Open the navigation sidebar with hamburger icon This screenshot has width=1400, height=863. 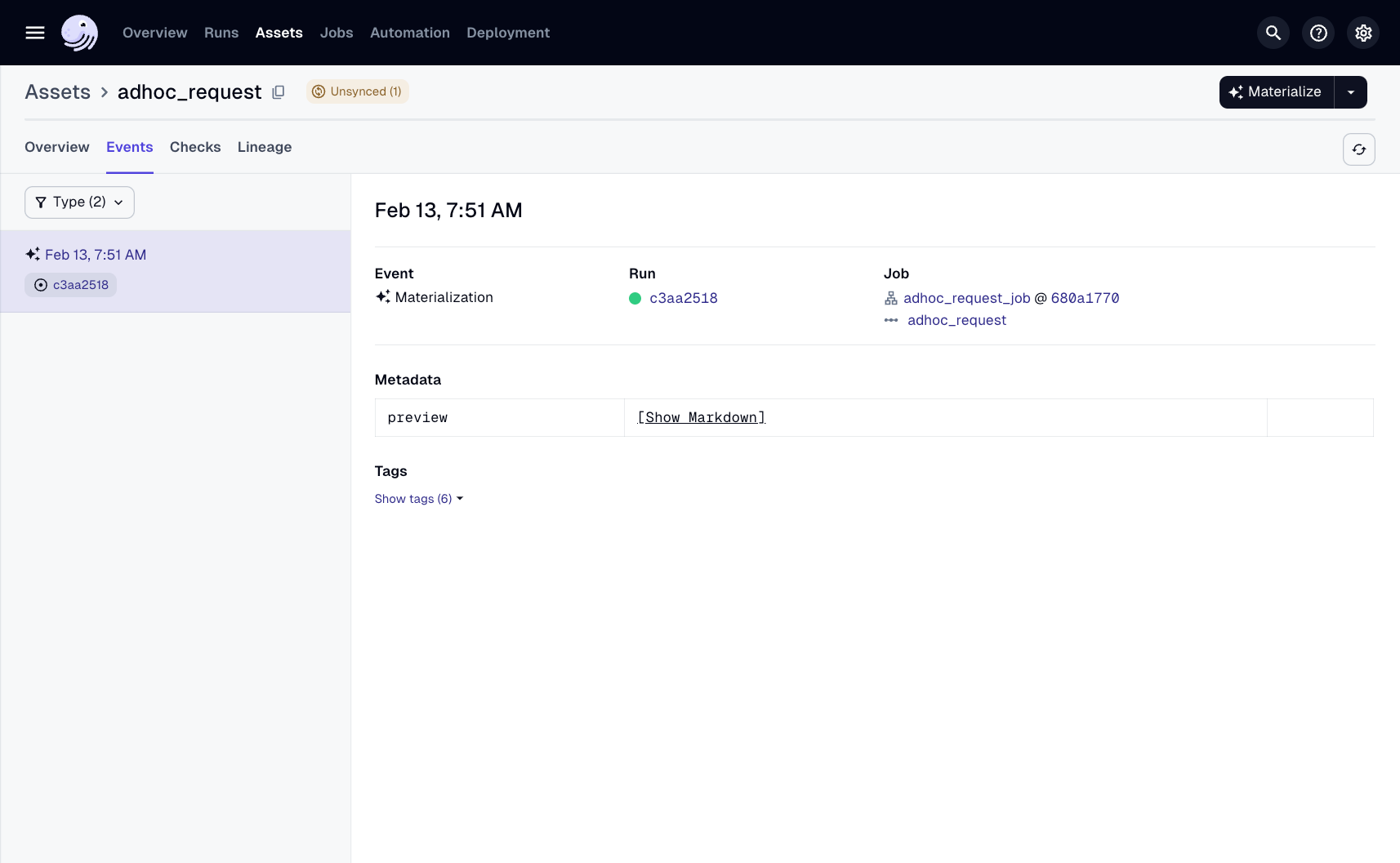tap(35, 33)
